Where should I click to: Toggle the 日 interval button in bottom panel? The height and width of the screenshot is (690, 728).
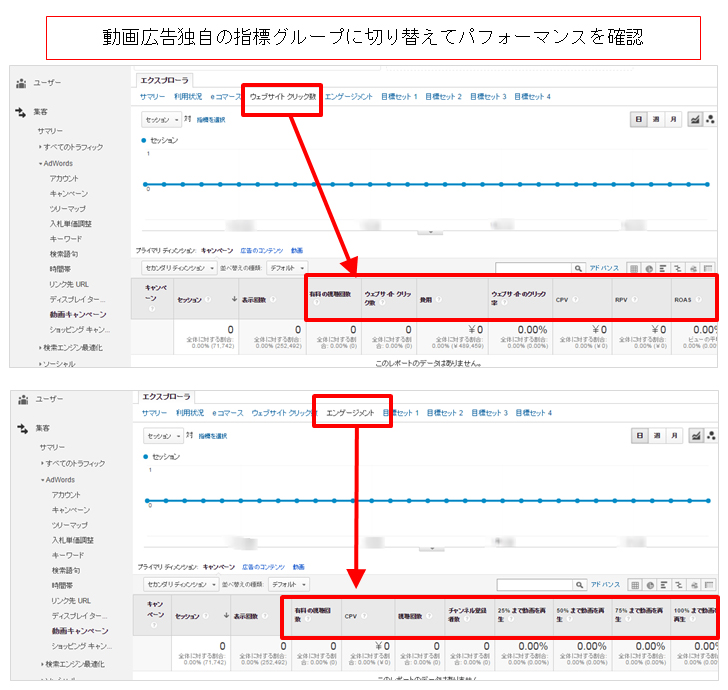point(638,435)
